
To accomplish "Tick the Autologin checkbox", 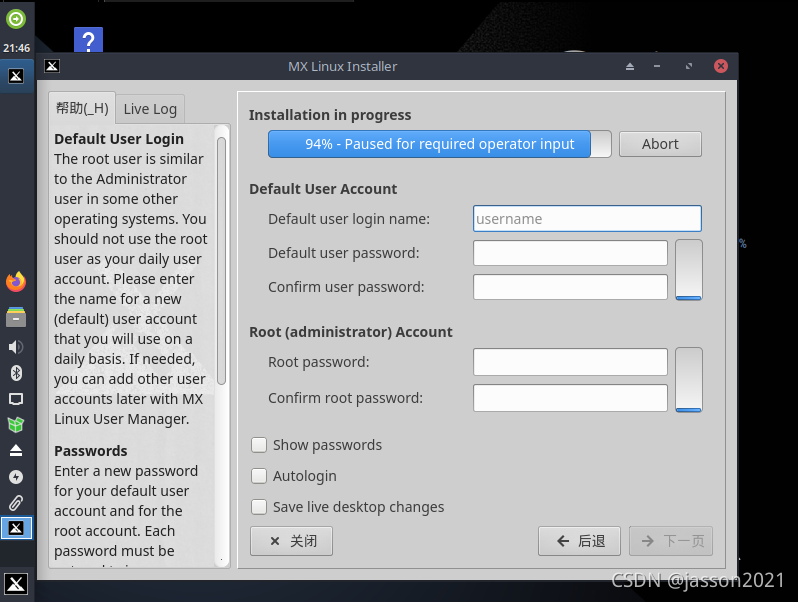I will 259,476.
